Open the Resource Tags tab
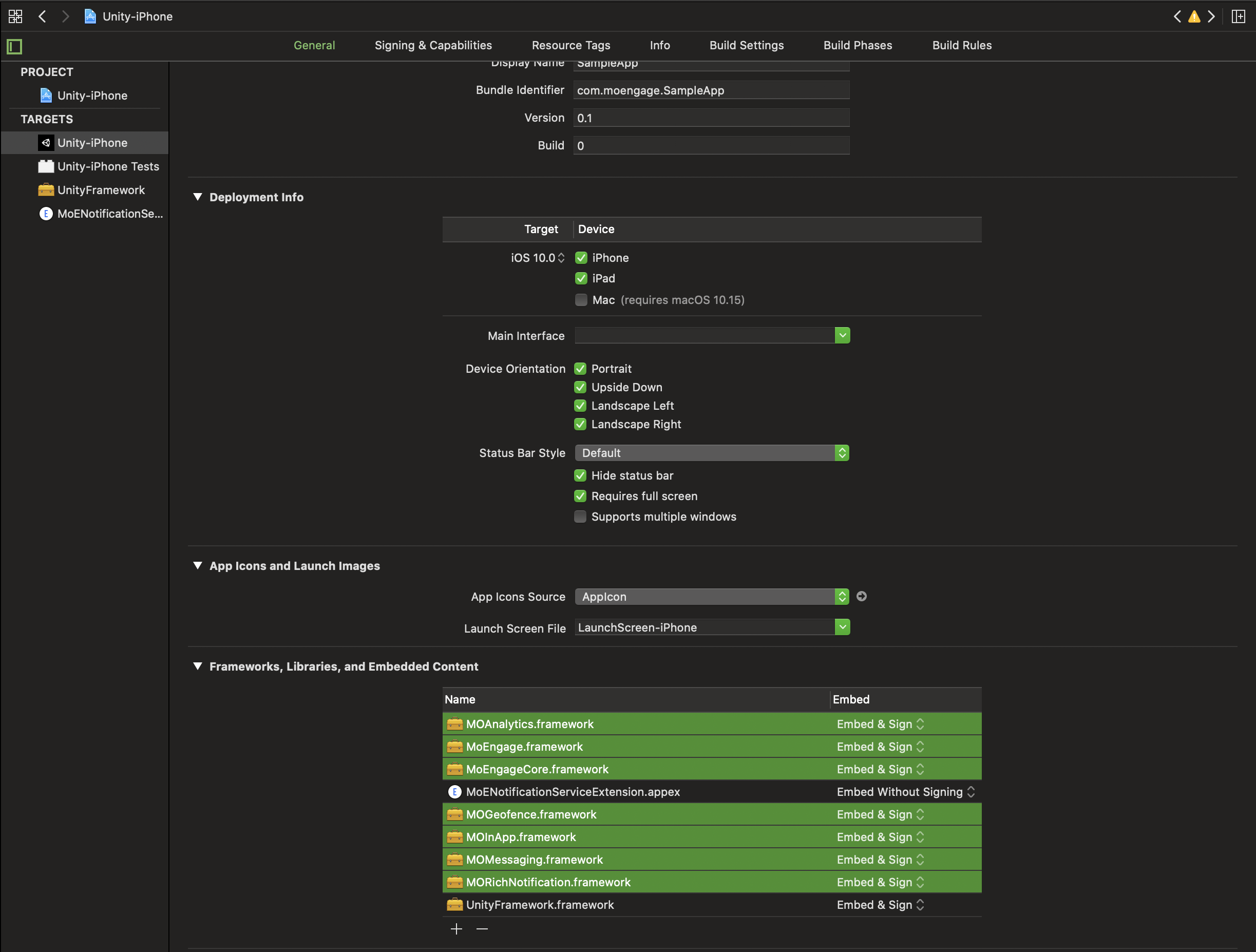Image resolution: width=1256 pixels, height=952 pixels. 570,45
